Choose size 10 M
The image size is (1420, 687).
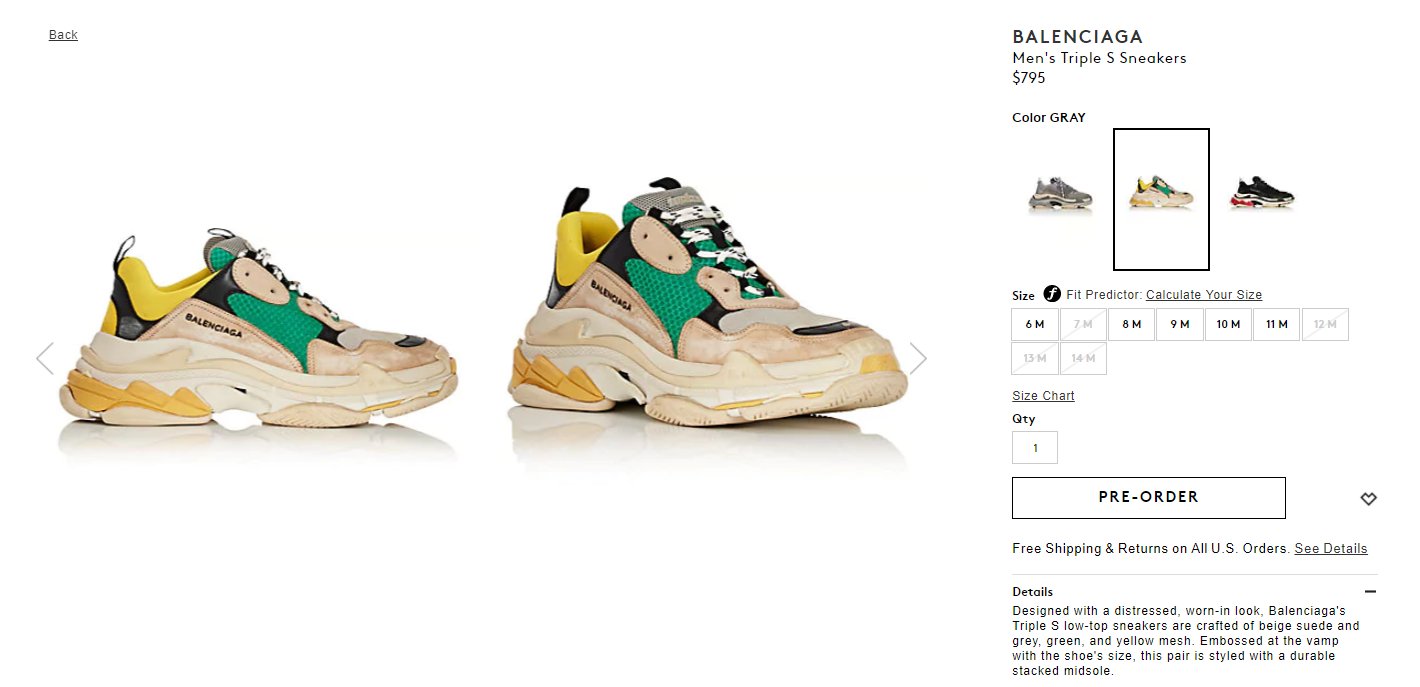(1228, 324)
